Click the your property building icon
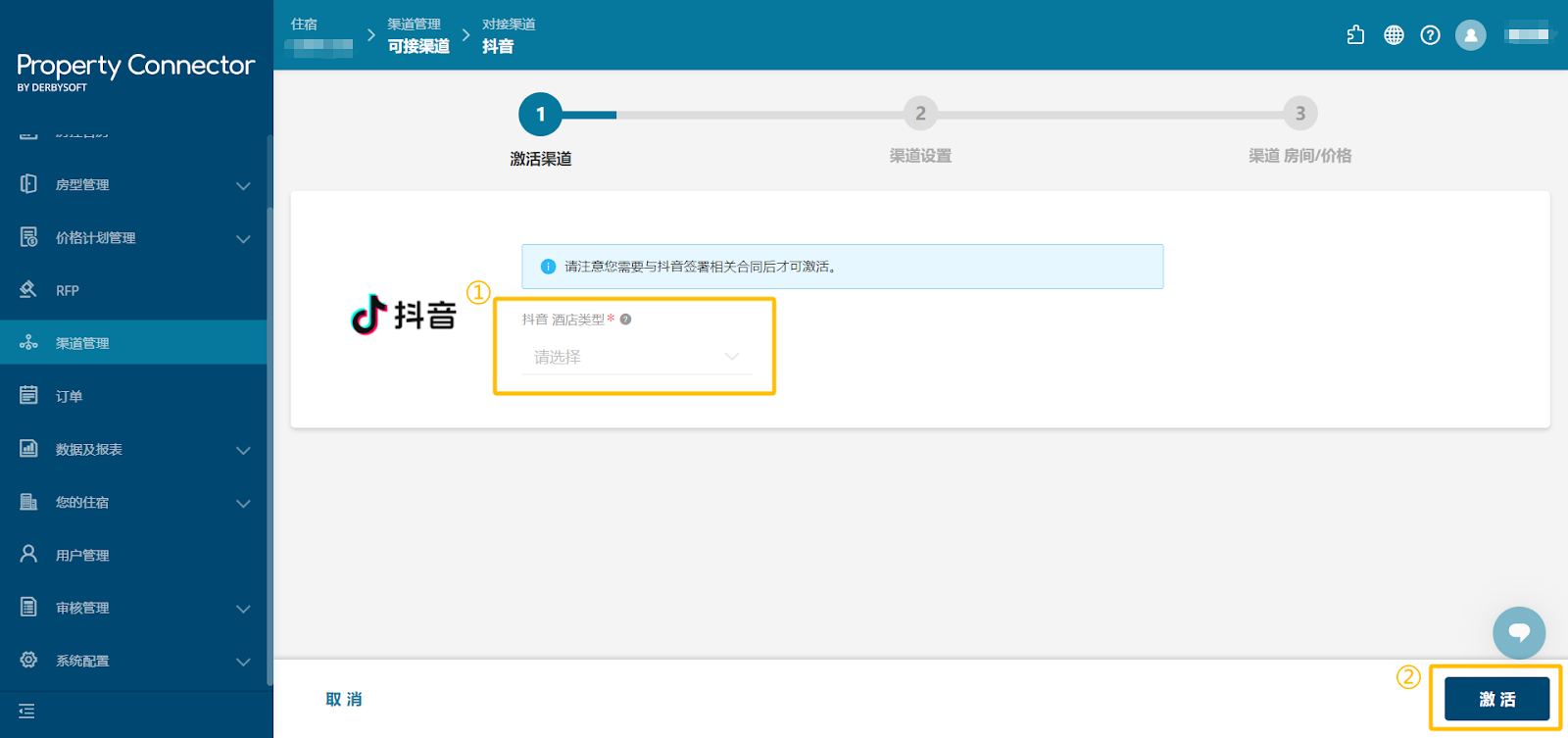The height and width of the screenshot is (738, 1568). [28, 502]
